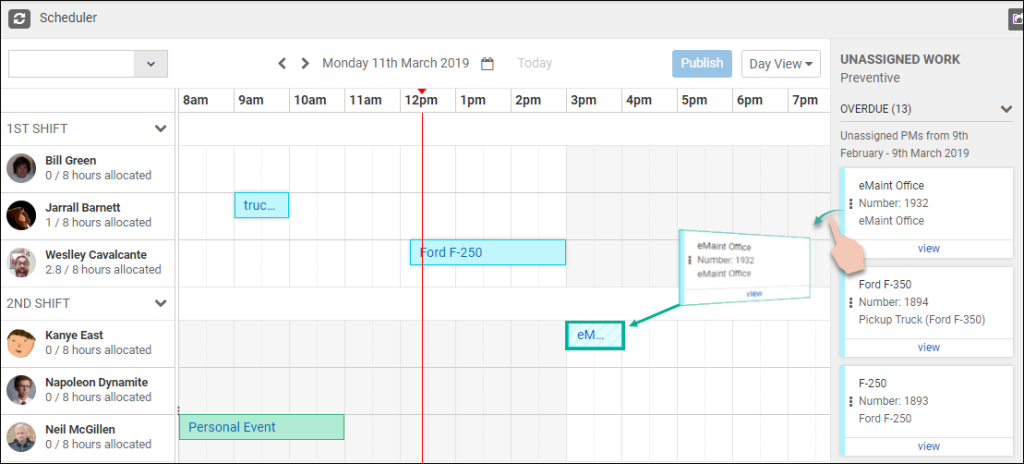Click Jarrall Barnett's avatar
The width and height of the screenshot is (1024, 464).
click(21, 215)
